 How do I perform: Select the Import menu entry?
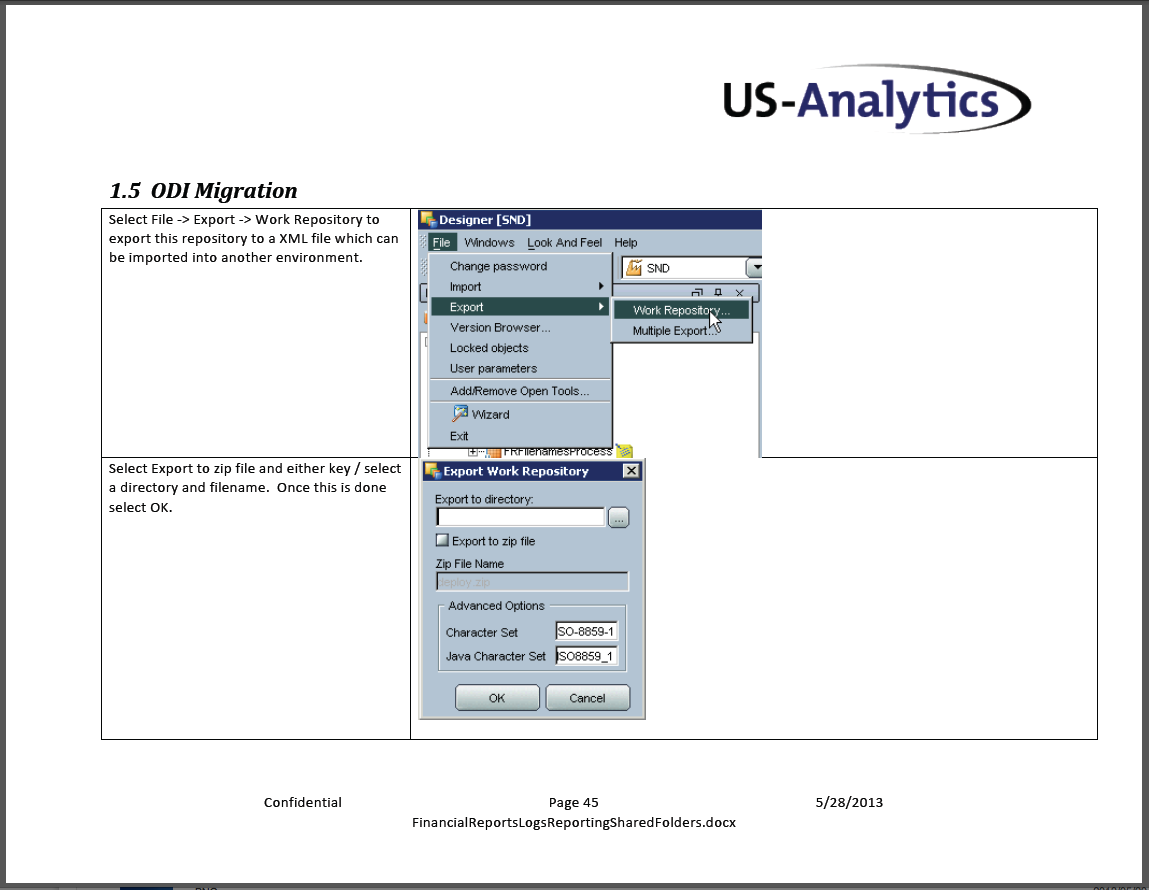(520, 286)
